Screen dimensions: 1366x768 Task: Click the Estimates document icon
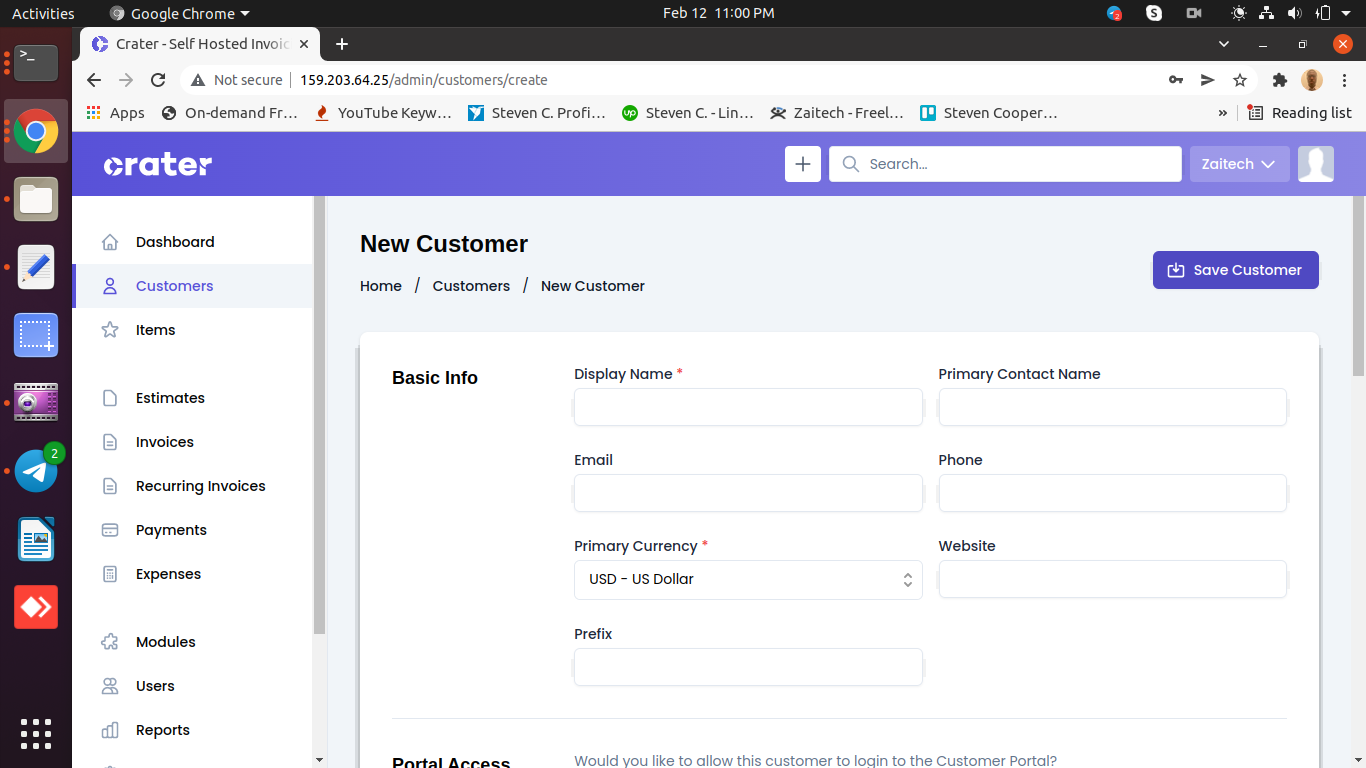tap(110, 398)
